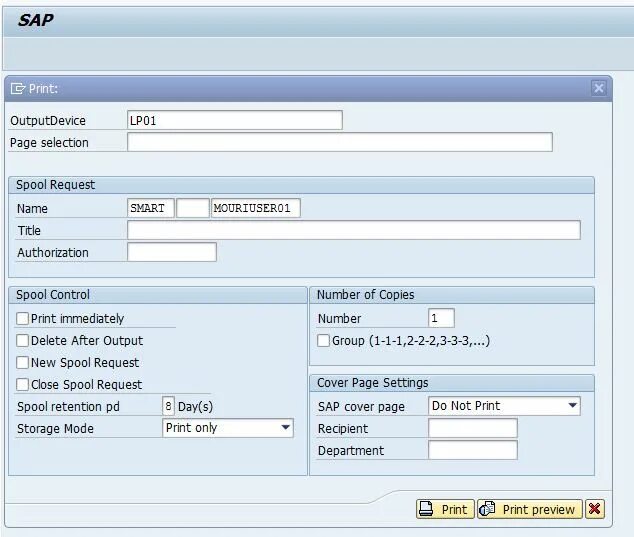
Task: Click the Day(s) unit label
Action: pos(195,406)
